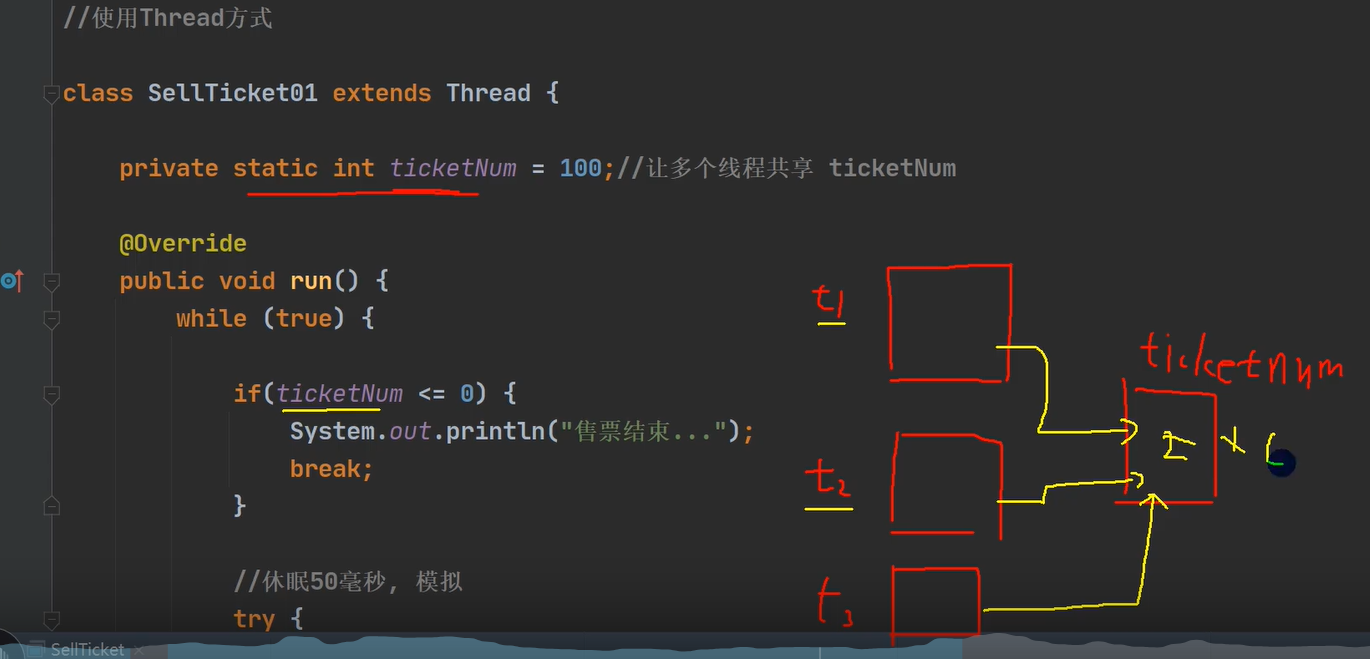
Task: Click the extends keyword
Action: (381, 93)
